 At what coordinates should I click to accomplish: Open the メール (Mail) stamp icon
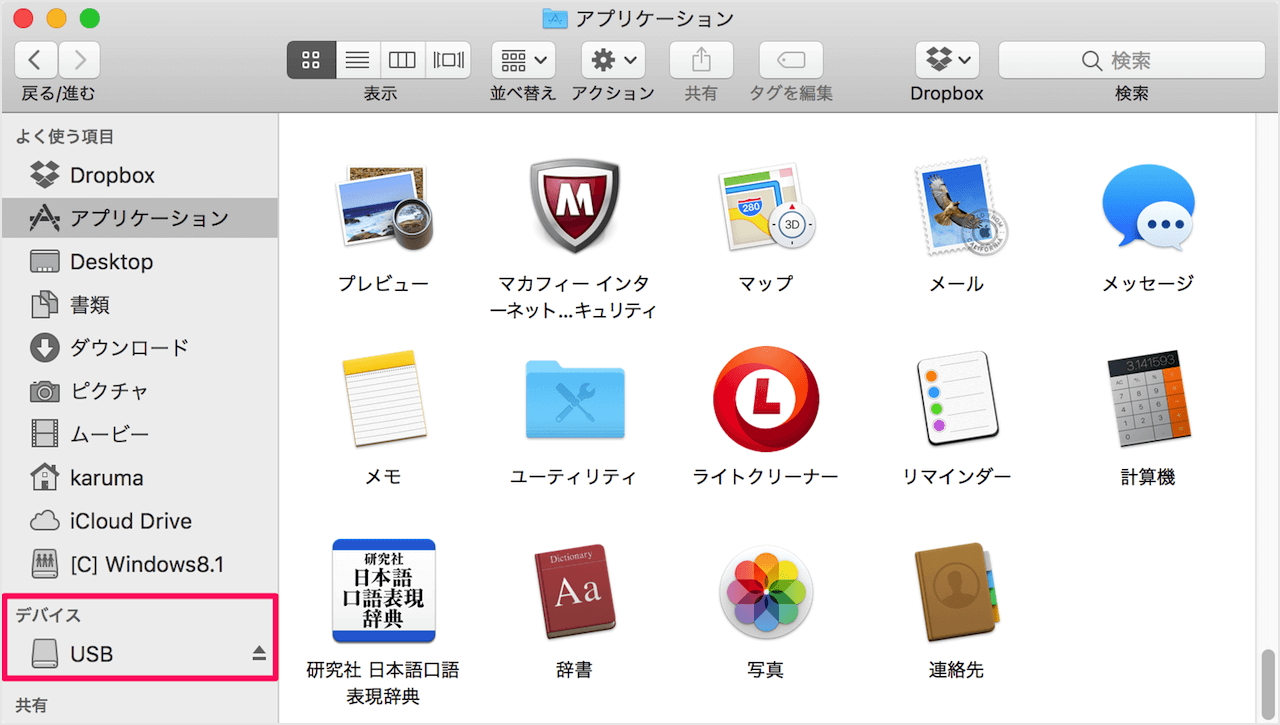(958, 207)
